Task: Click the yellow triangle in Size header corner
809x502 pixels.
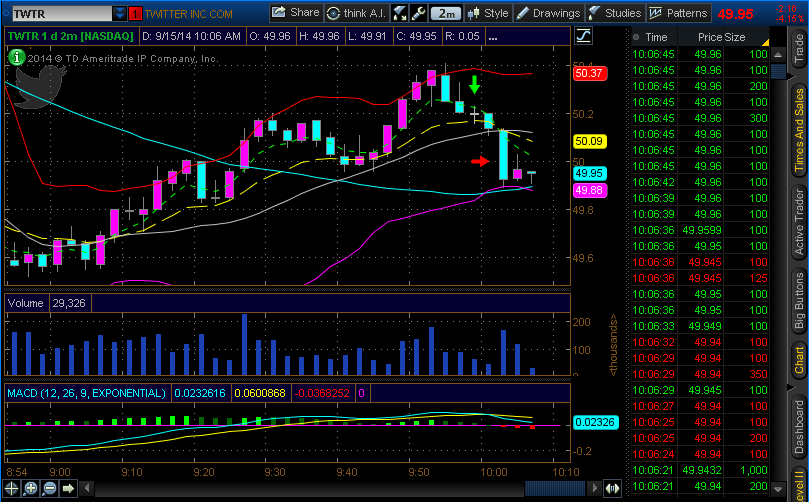Action: (765, 42)
